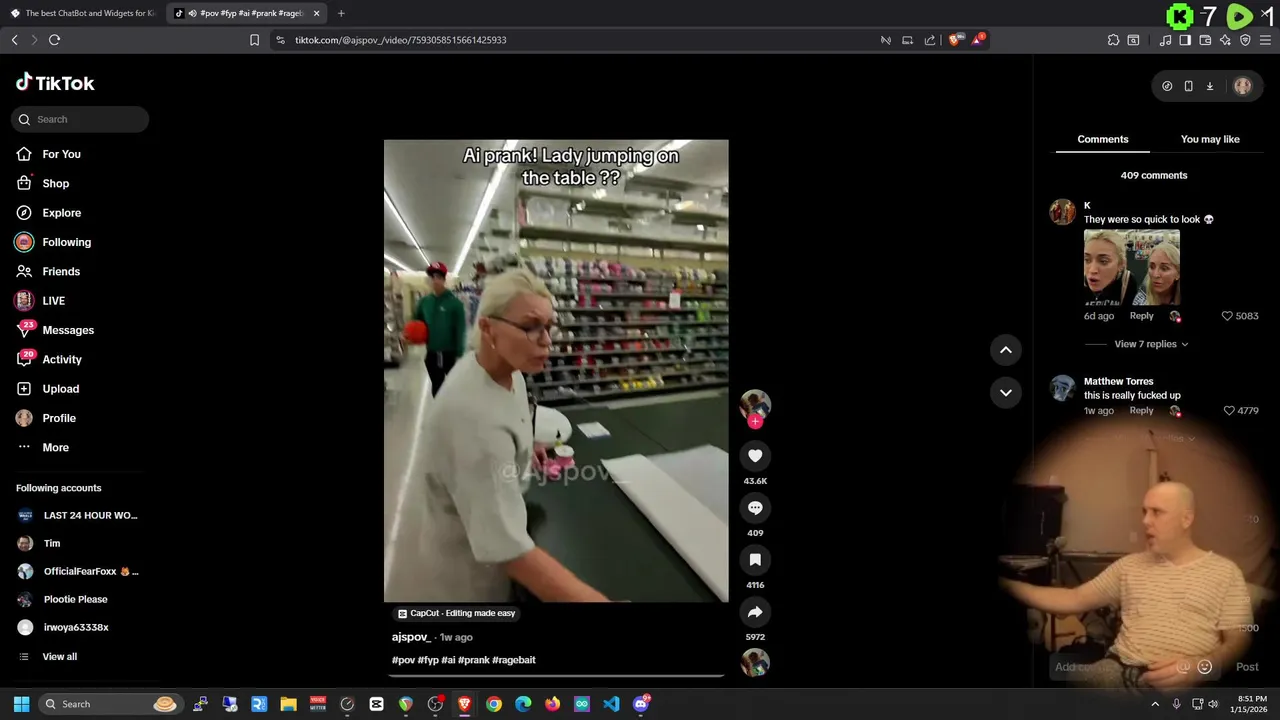This screenshot has height=720, width=1280.
Task: Open Brave Leo AI sparkle icon
Action: coord(1225,40)
